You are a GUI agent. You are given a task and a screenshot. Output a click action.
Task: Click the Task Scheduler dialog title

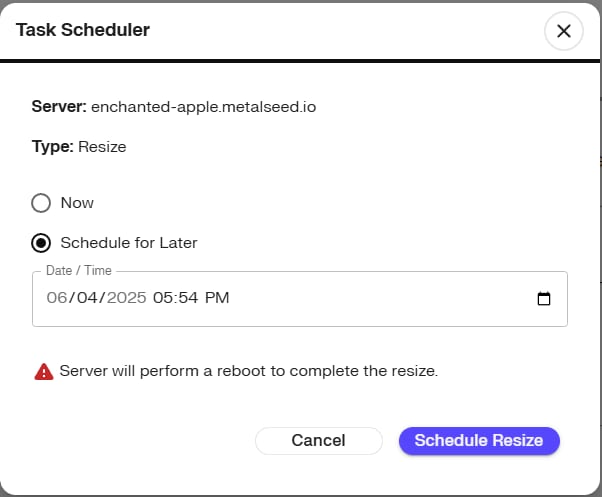83,30
